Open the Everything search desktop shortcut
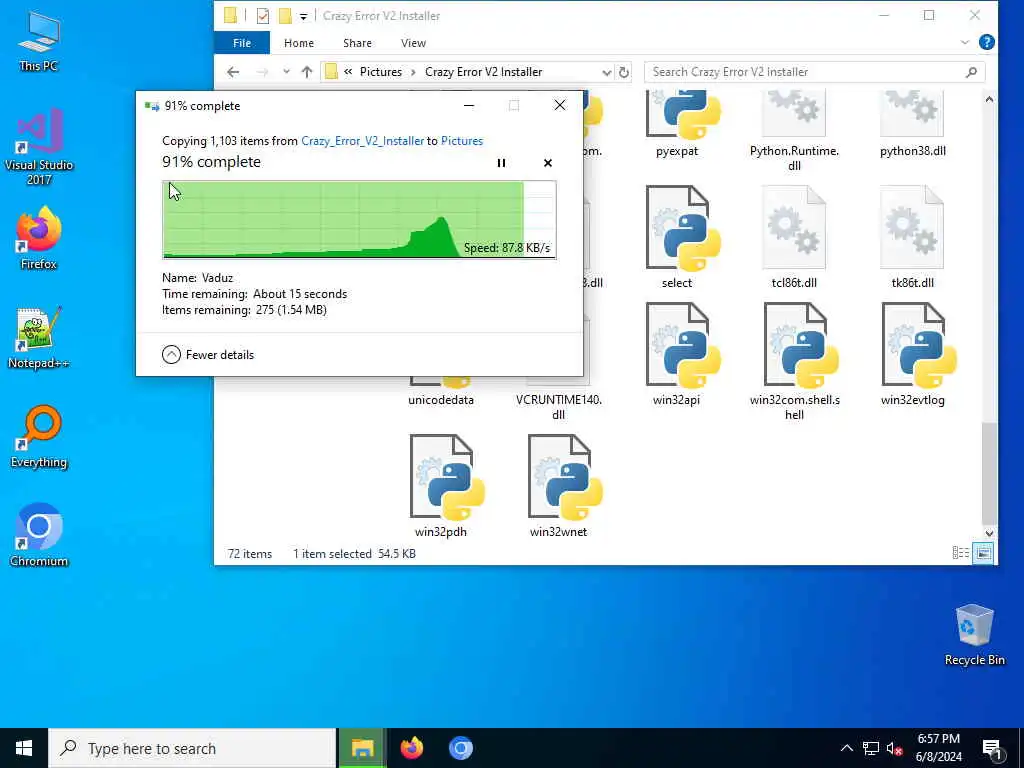The width and height of the screenshot is (1024, 768). [39, 437]
